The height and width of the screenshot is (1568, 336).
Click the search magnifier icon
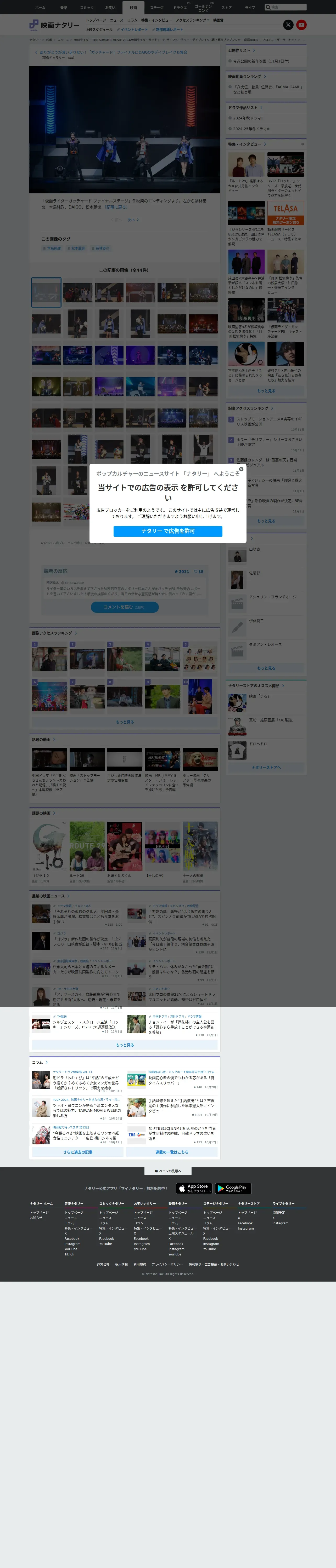pos(268,7)
